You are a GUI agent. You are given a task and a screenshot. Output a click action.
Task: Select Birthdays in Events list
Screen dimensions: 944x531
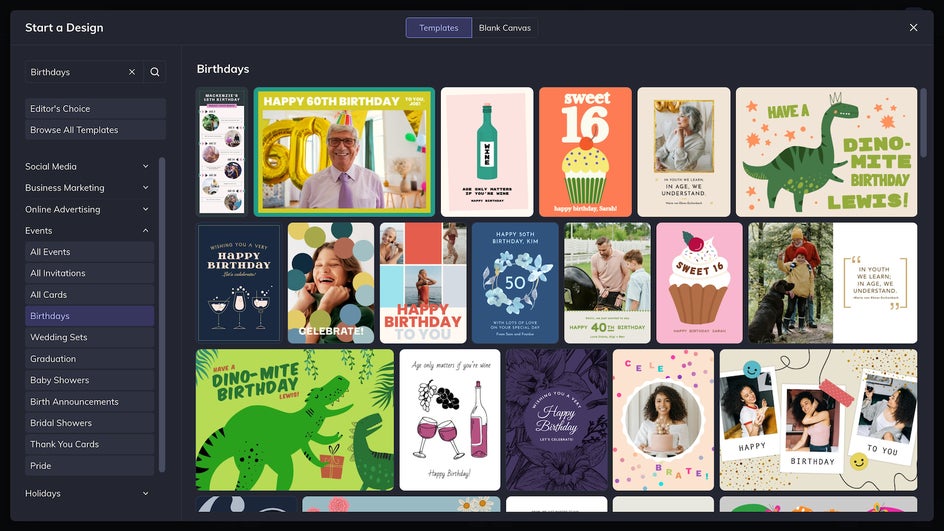click(x=90, y=316)
